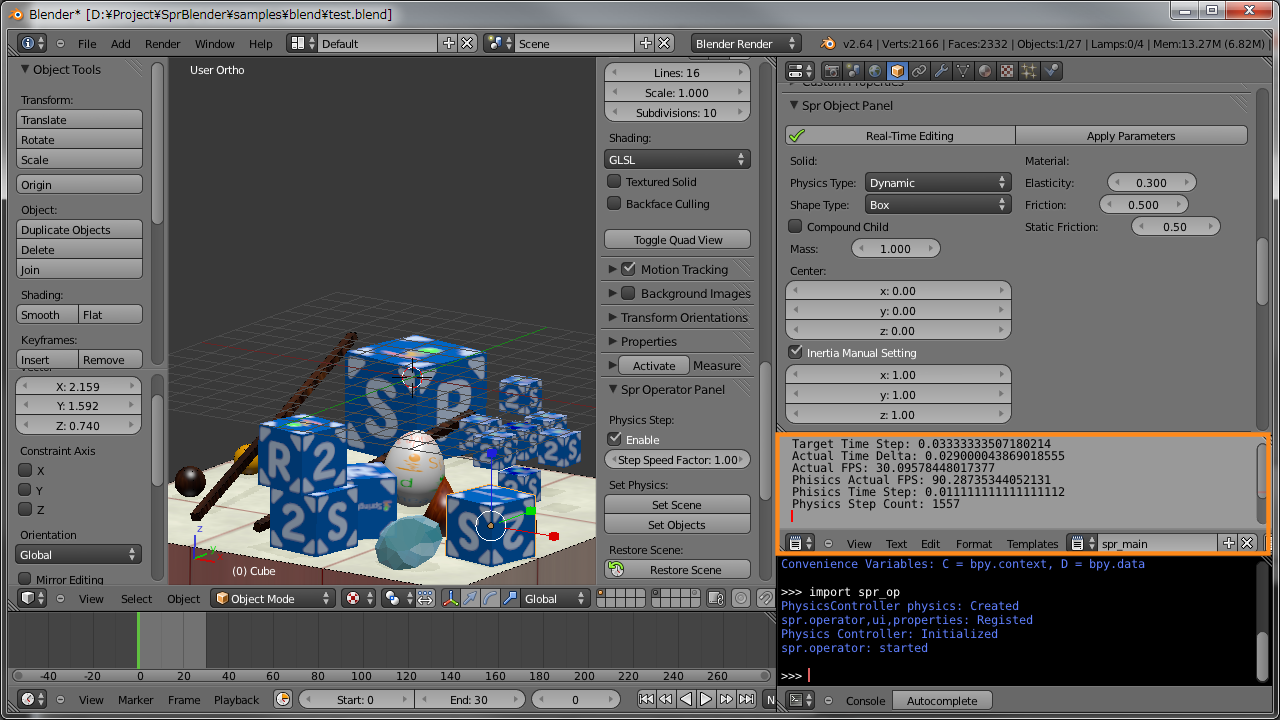1280x720 pixels.
Task: Collapse the Object Tools panel
Action: click(26, 69)
